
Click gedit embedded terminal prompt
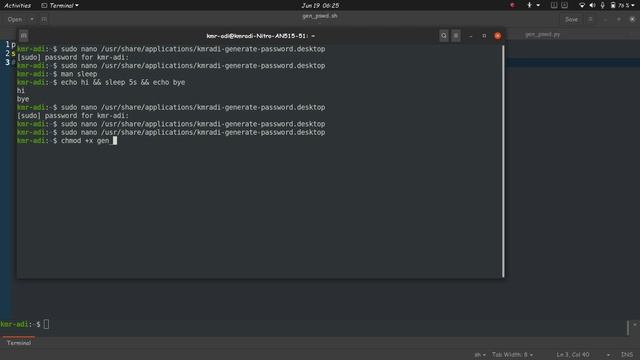tap(24, 324)
